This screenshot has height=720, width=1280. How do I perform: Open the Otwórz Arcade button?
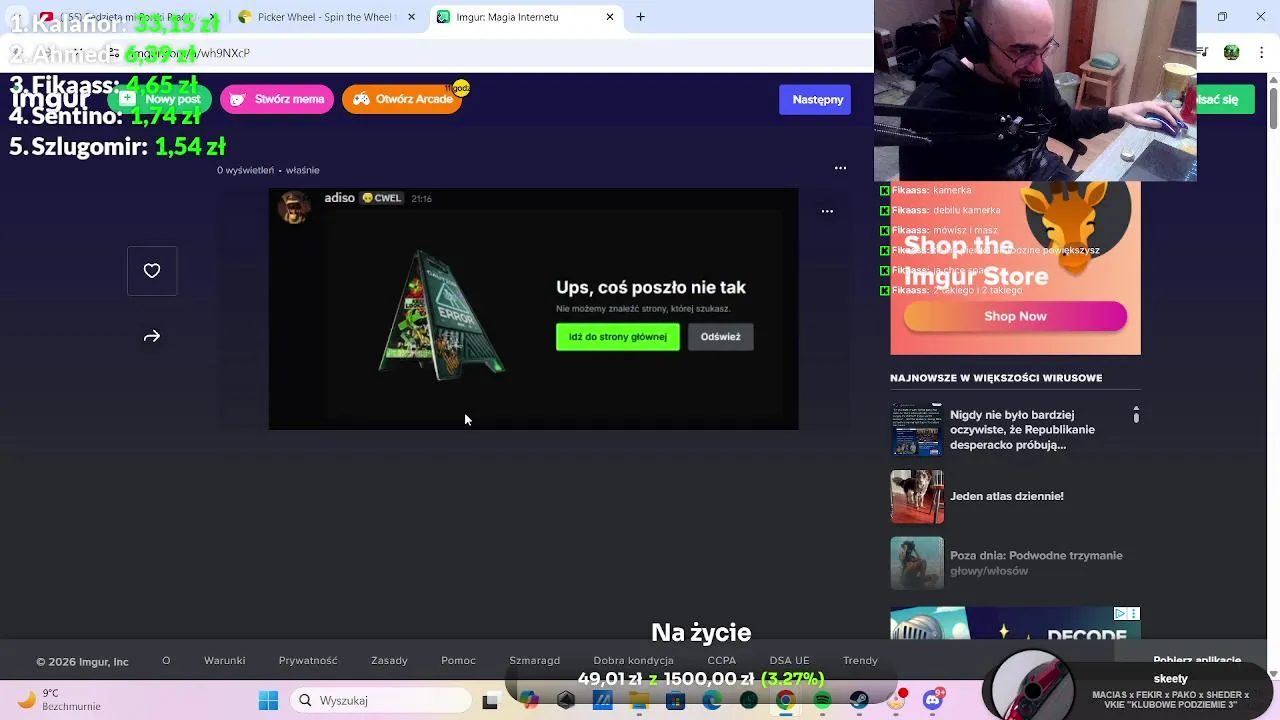(x=402, y=99)
